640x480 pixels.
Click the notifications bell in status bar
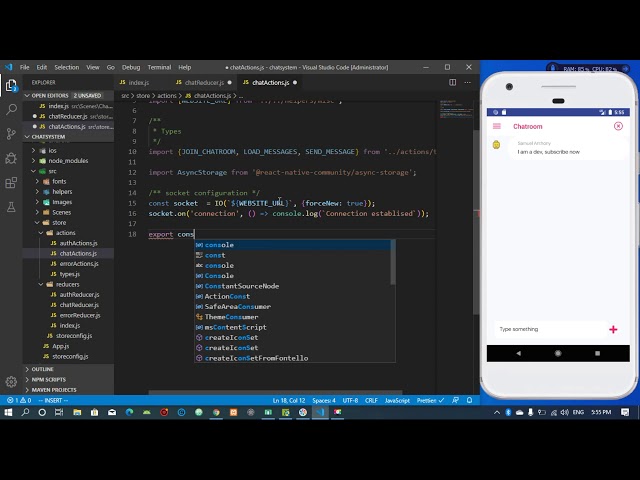point(470,400)
